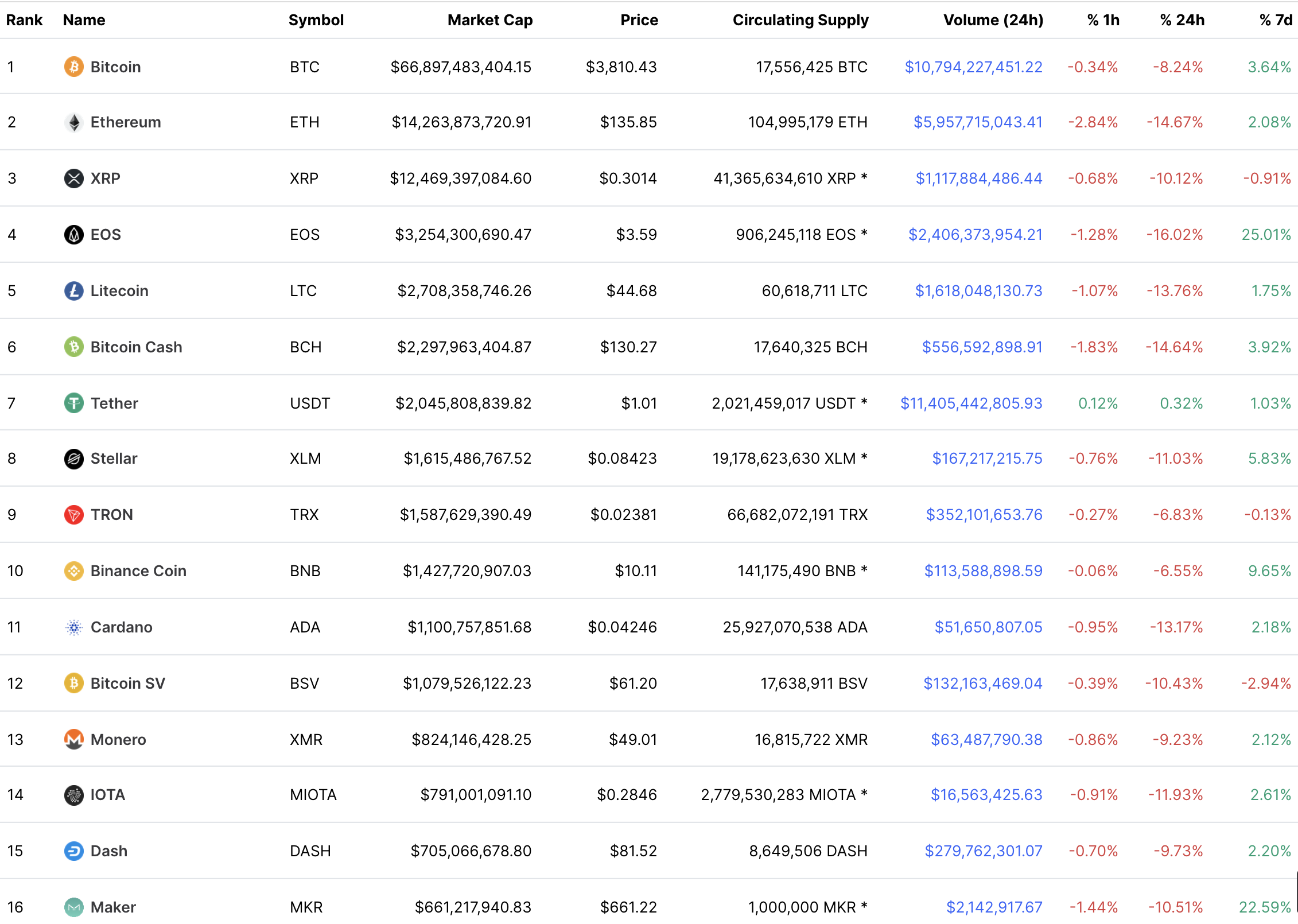This screenshot has width=1298, height=924.
Task: Click the Maker logo icon
Action: (x=73, y=907)
